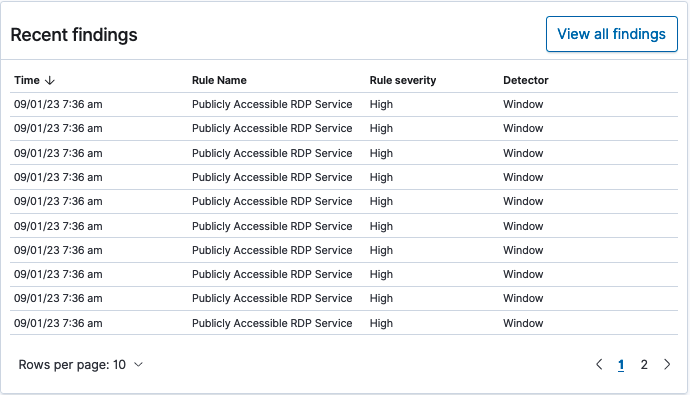Expand the Rows per page: 10 dropdown
Screen dimensions: 690x395
(81, 365)
